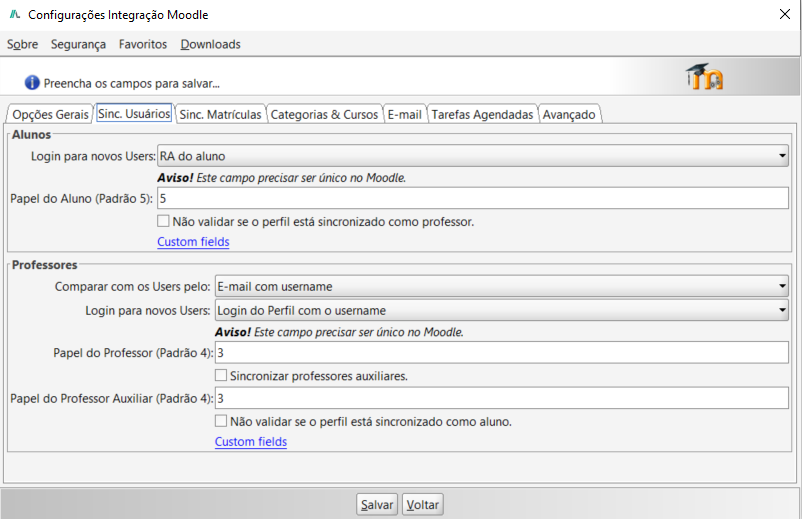
Task: Click the Aviso text under Professores login
Action: (x=339, y=332)
